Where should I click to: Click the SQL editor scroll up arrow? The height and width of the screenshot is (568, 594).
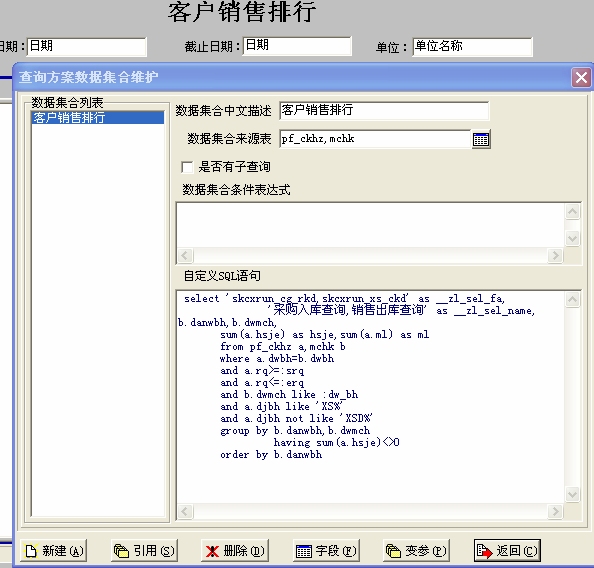coord(572,299)
